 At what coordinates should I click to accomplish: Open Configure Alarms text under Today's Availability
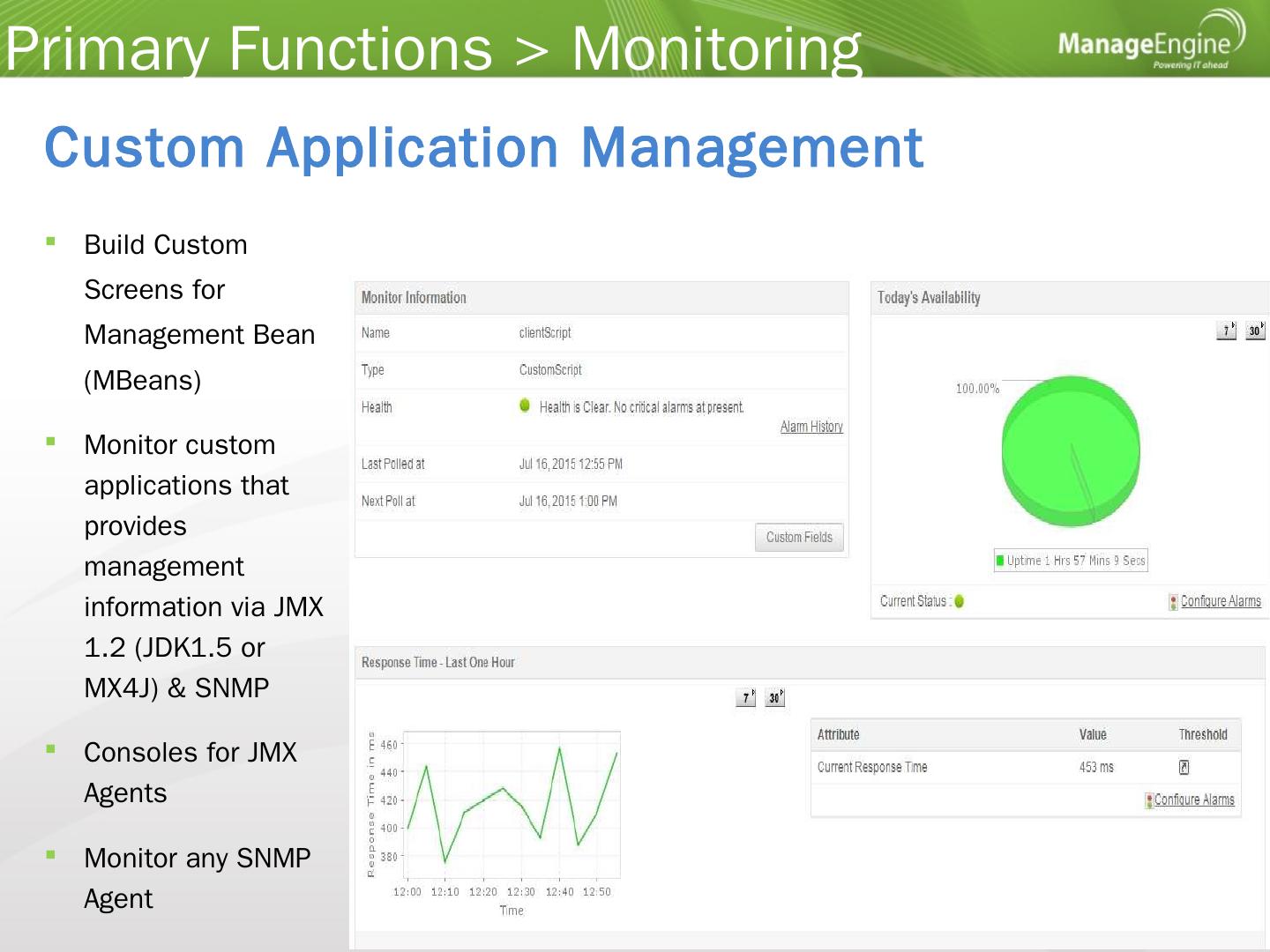point(1221,601)
